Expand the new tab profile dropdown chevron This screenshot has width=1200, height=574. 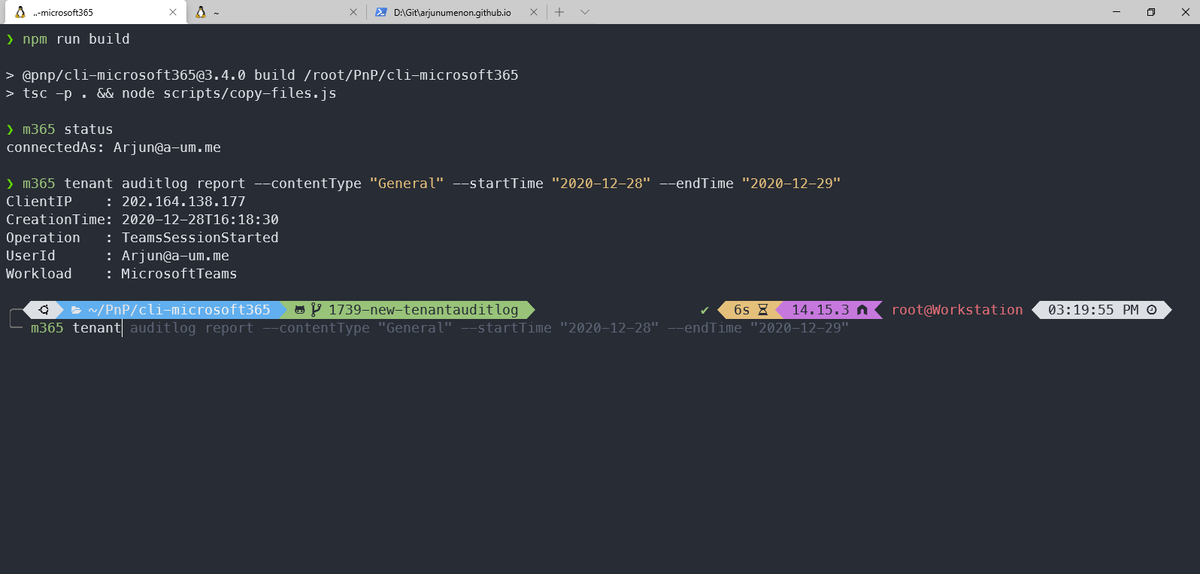585,12
